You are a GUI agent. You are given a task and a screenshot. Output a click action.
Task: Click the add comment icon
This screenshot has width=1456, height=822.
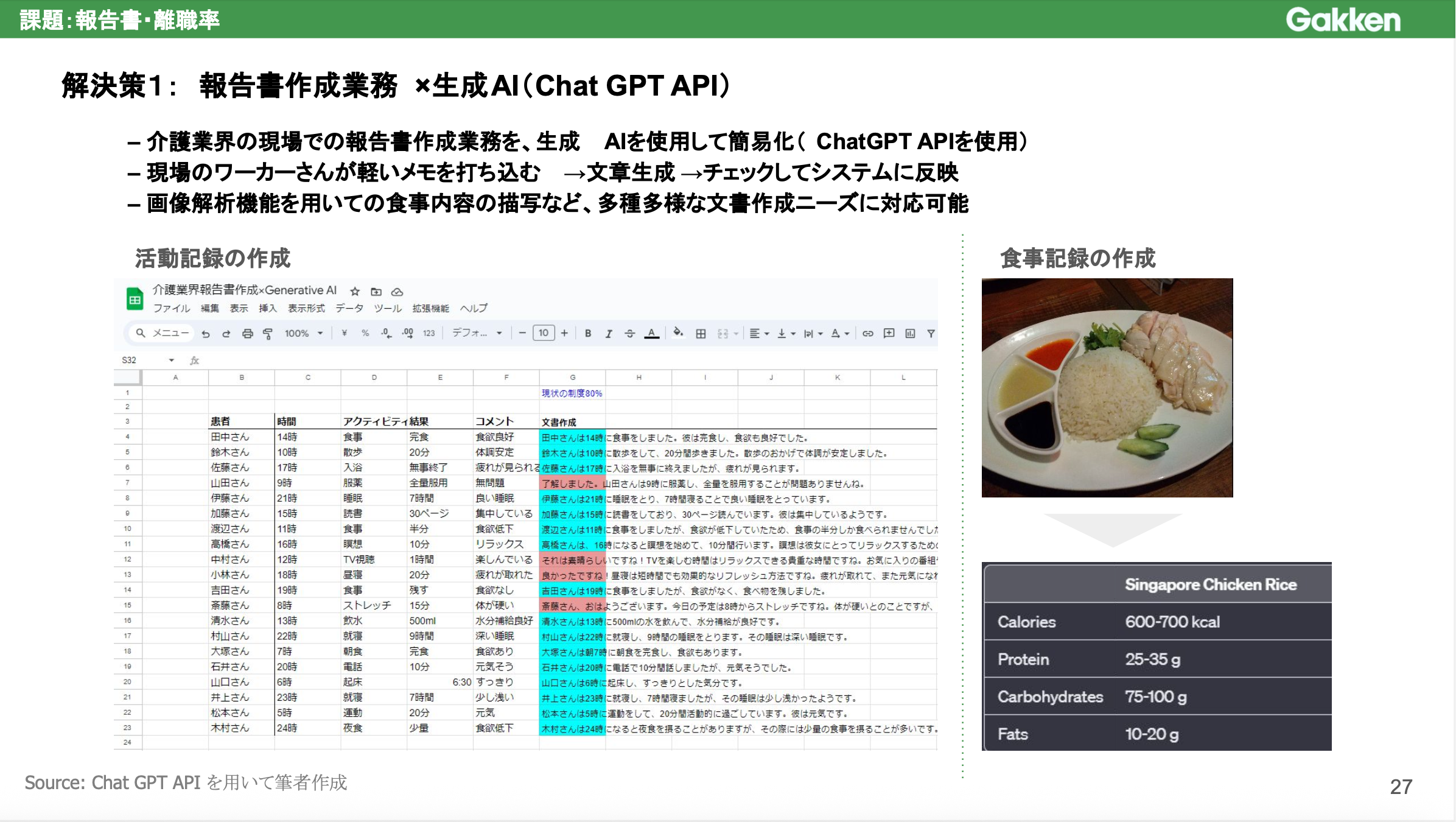coord(889,334)
